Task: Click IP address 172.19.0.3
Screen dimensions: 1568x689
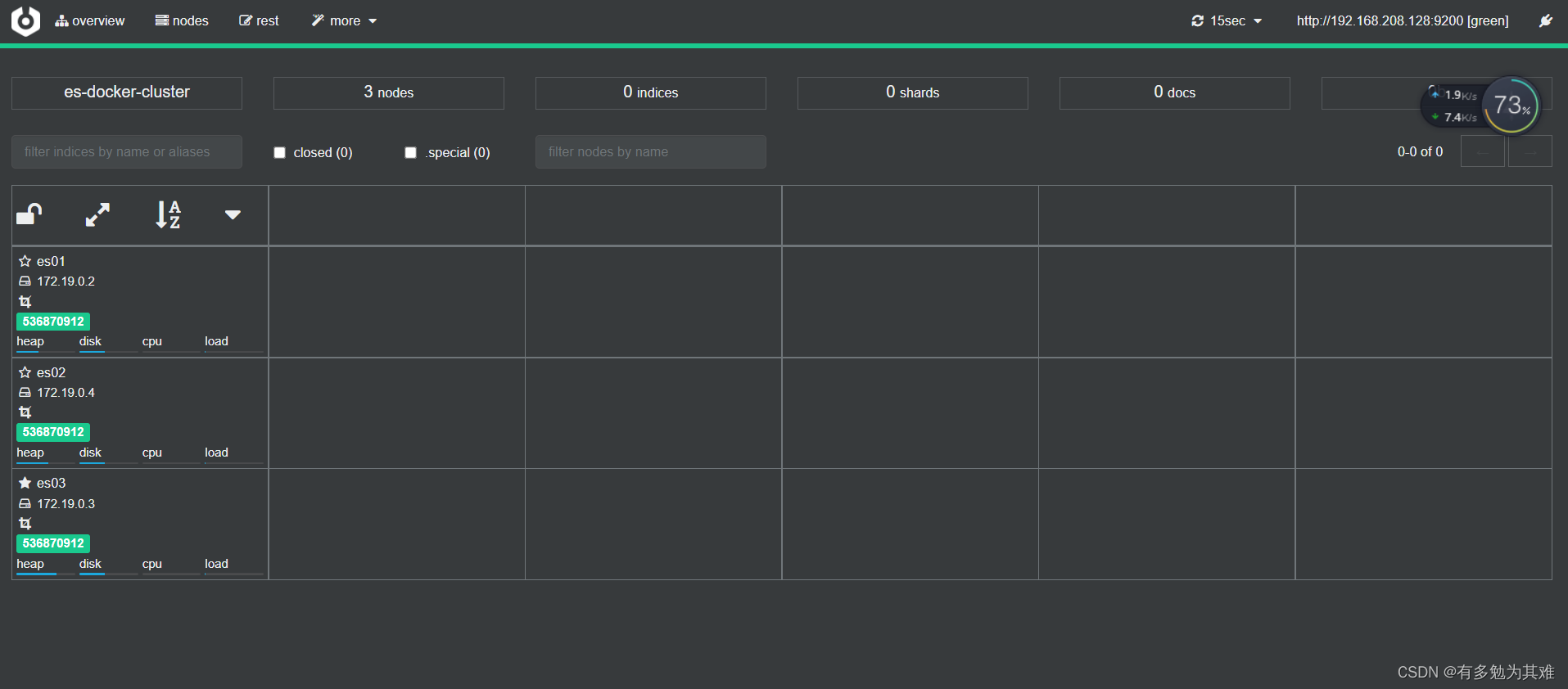Action: pyautogui.click(x=66, y=504)
